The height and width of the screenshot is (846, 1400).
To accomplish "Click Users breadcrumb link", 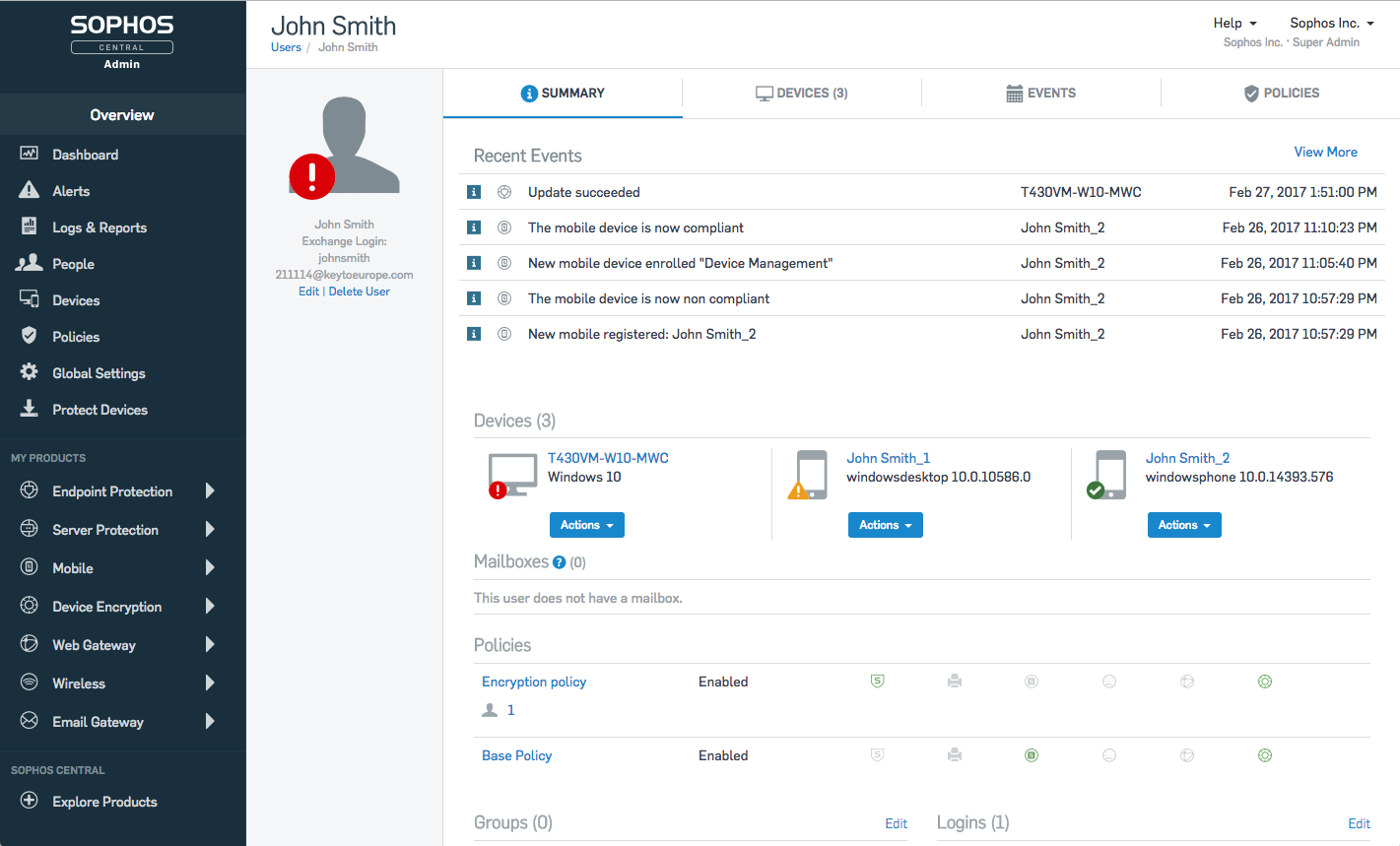I will 286,47.
